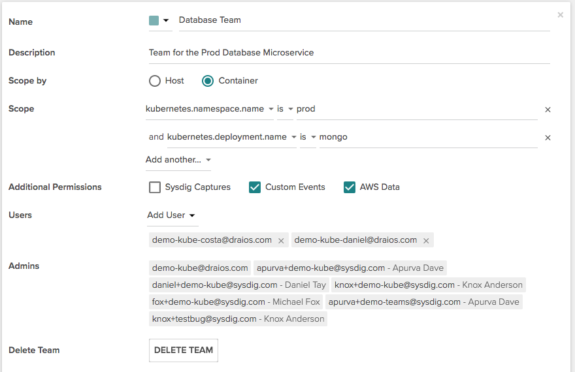Image resolution: width=575 pixels, height=372 pixels.
Task: Enable the Sysdig Captures checkbox
Action: click(x=155, y=187)
